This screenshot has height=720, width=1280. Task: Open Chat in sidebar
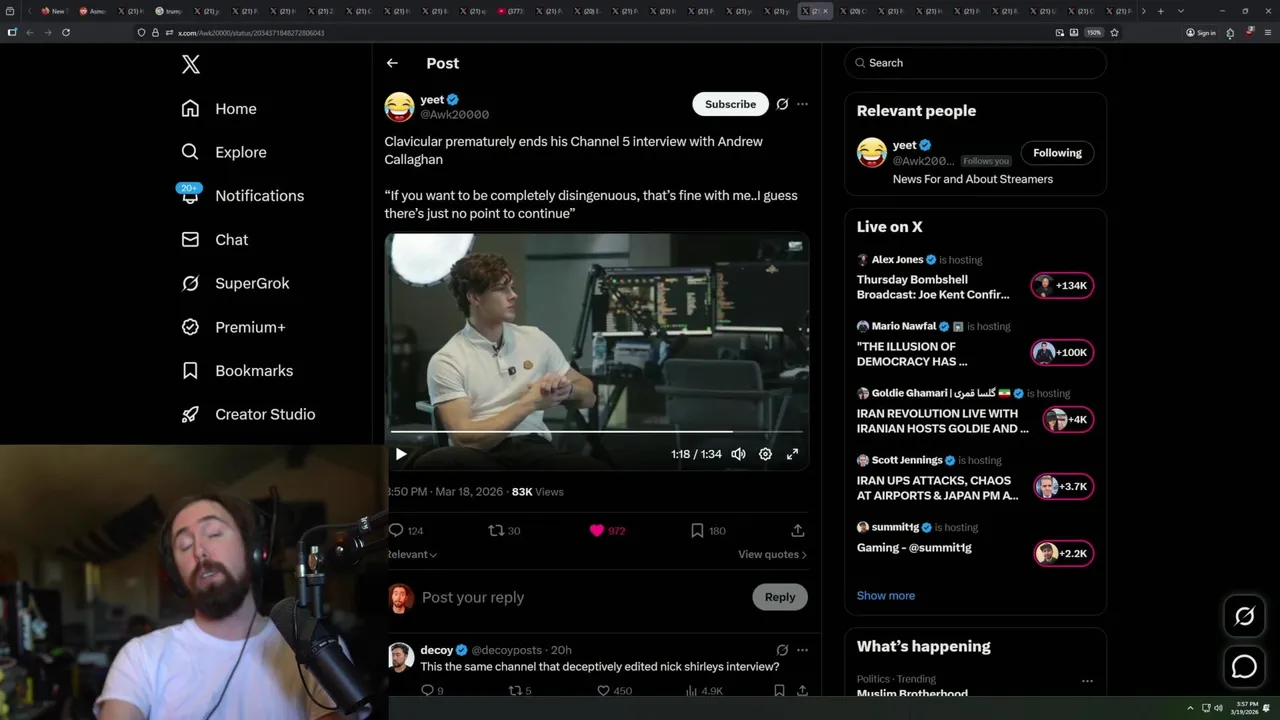215,240
